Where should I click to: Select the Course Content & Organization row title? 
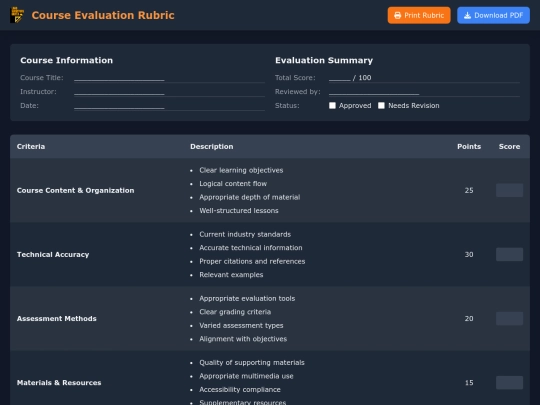(x=75, y=190)
